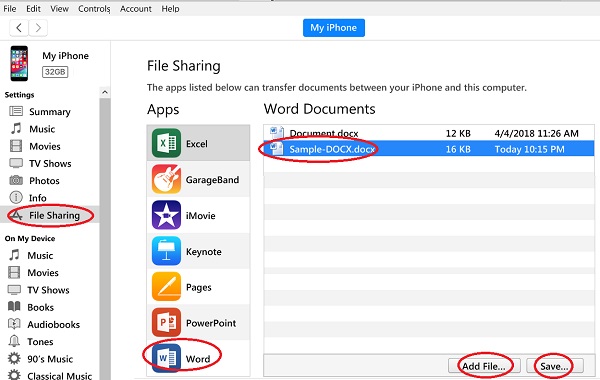Click the Save... button

(555, 366)
